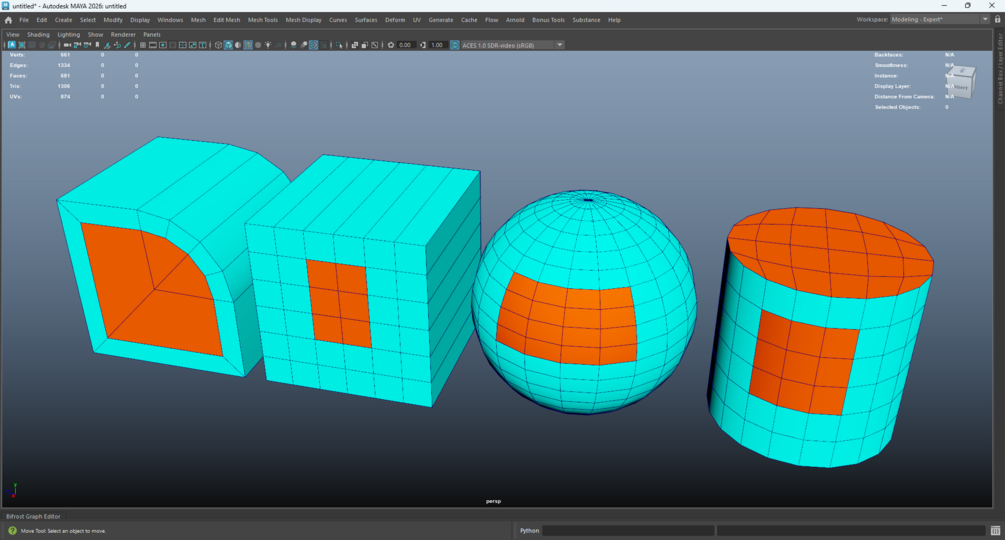1005x540 pixels.
Task: Toggle the image plane icon
Action: point(107,45)
